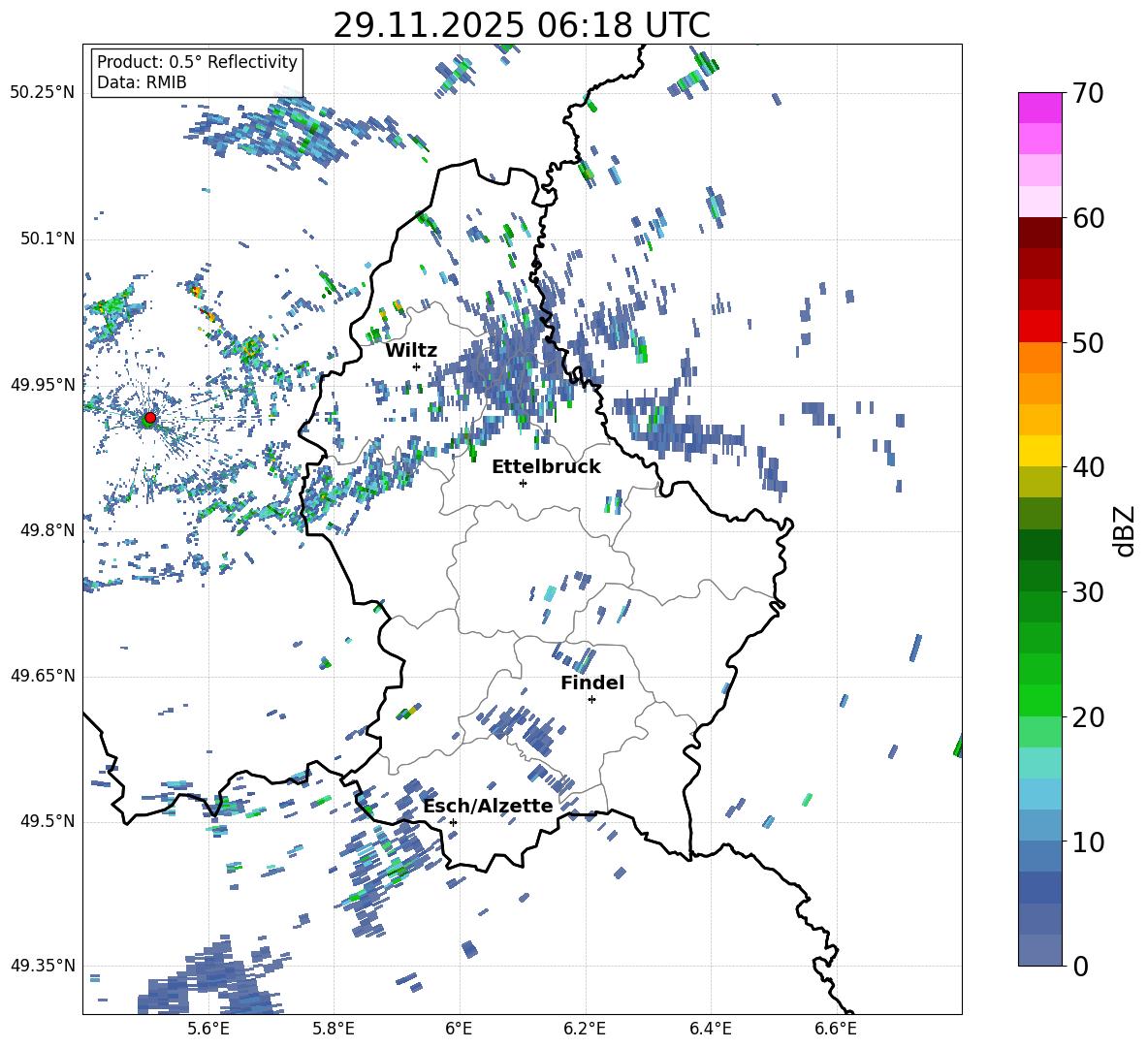This screenshot has height=1048, width=1148.
Task: Click the 5.8°E longitude label
Action: tap(334, 1030)
